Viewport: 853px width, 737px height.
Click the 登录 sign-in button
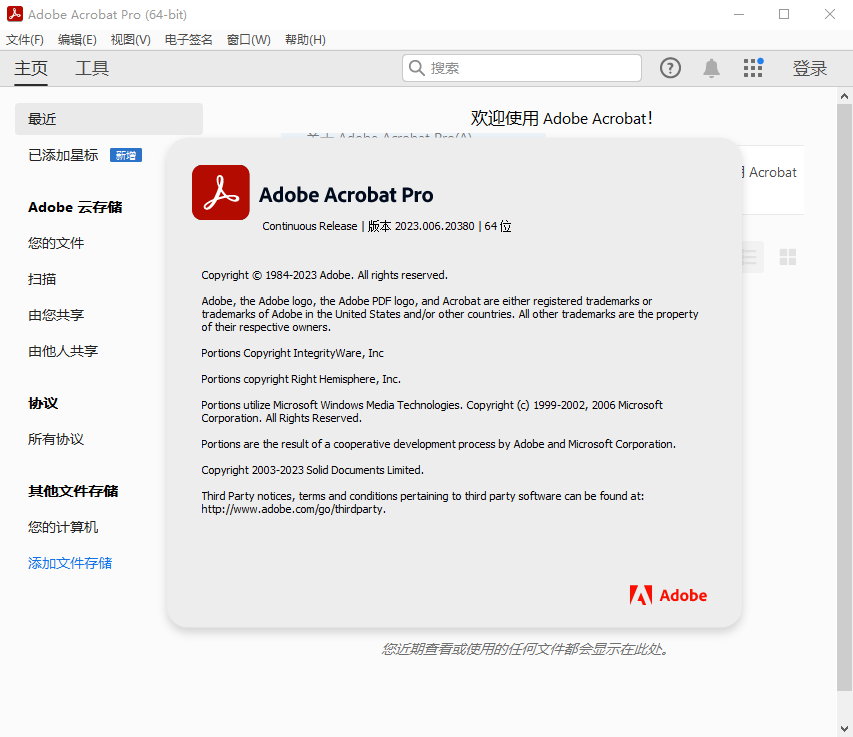[x=809, y=69]
